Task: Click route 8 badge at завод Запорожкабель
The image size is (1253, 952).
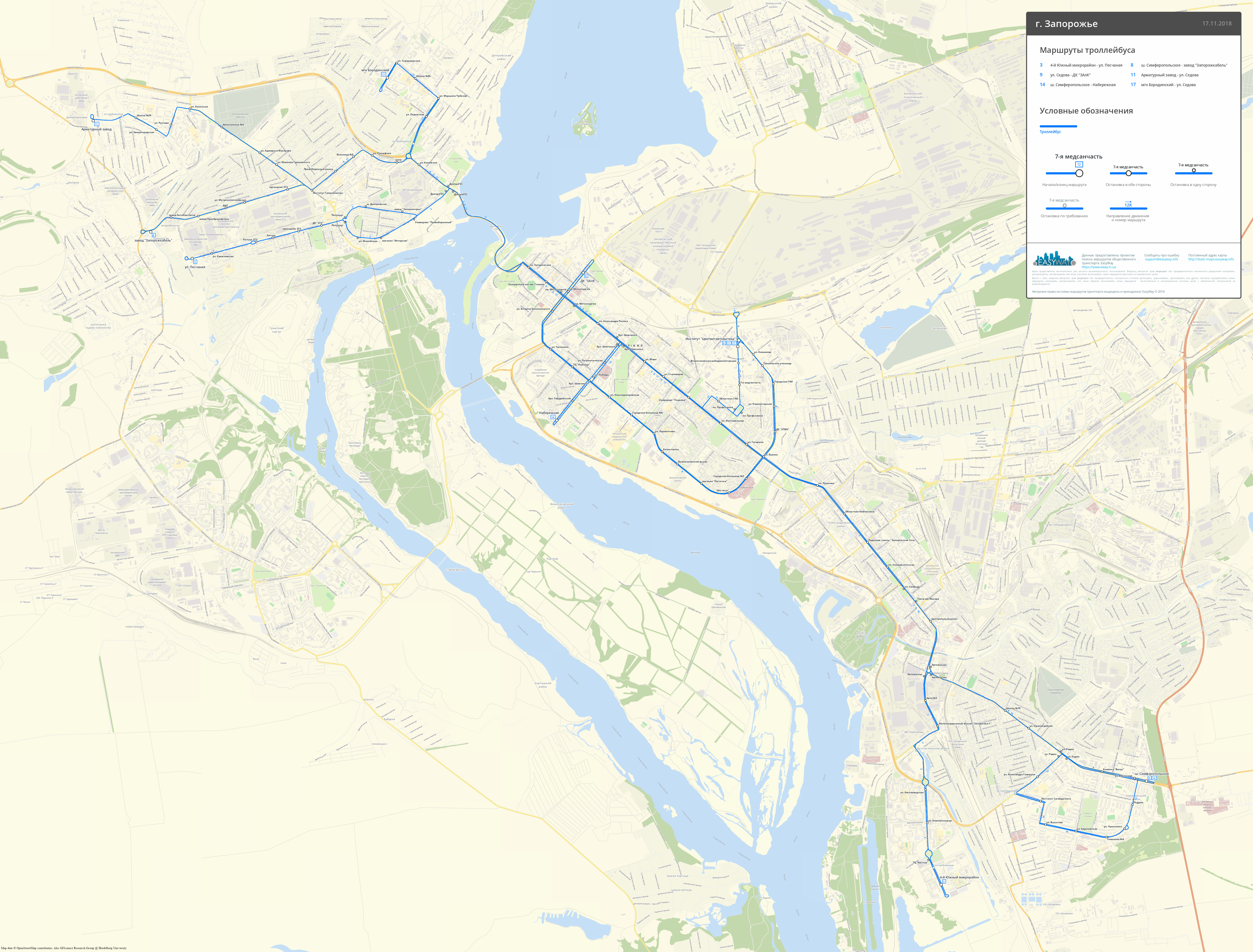Action: coord(153,236)
